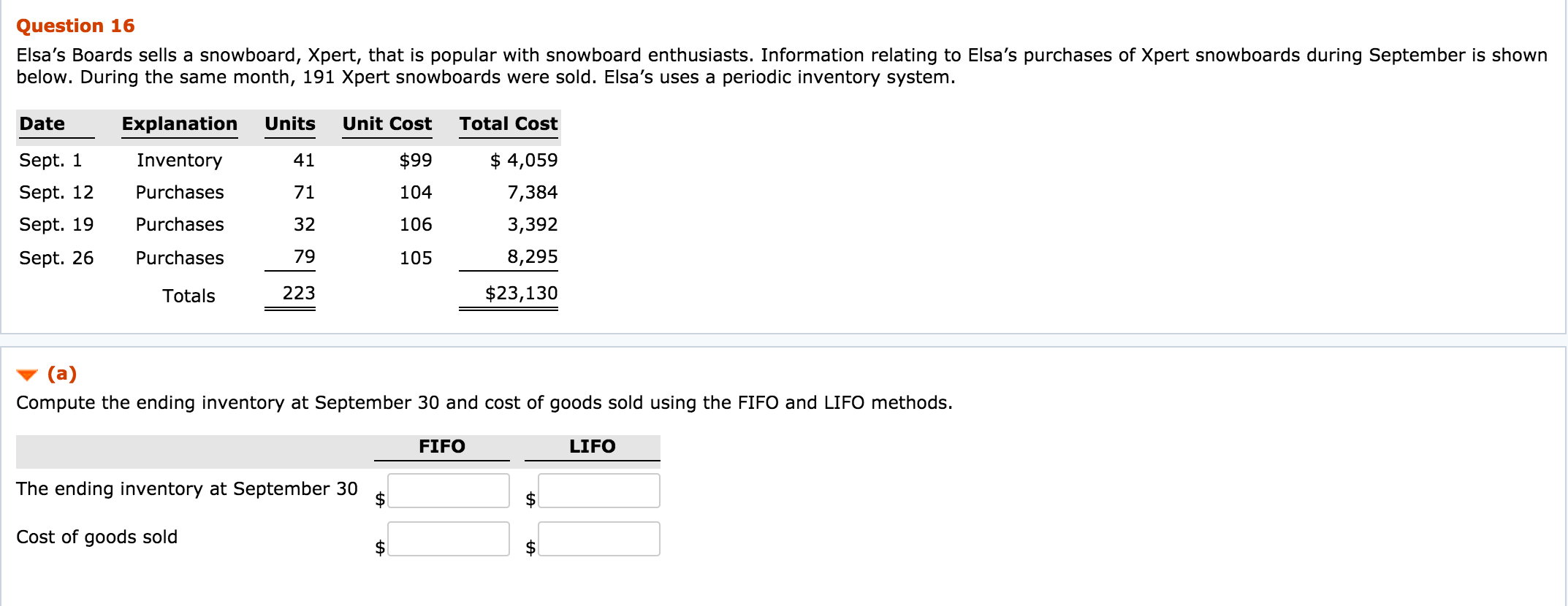Click the Sept. 1 date cell
This screenshot has width=1568, height=606.
coord(50,161)
